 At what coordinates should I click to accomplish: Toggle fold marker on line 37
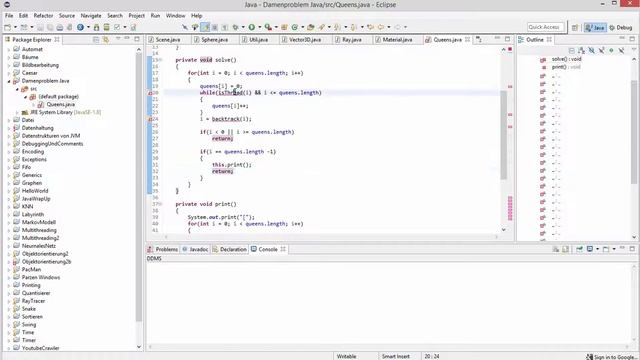(161, 204)
